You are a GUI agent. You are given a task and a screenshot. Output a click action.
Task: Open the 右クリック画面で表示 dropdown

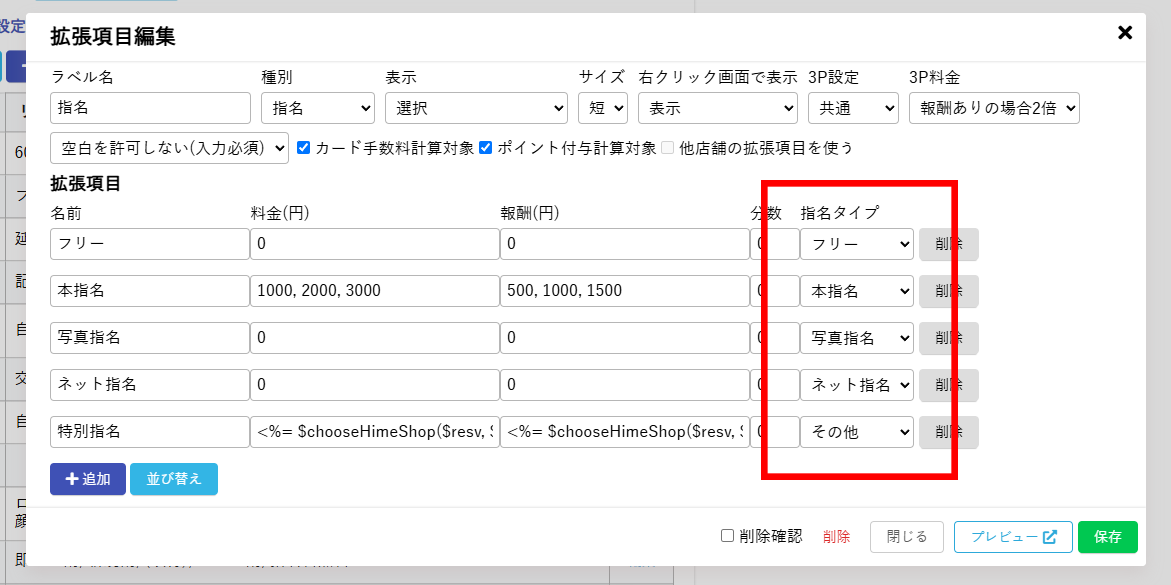[x=717, y=107]
